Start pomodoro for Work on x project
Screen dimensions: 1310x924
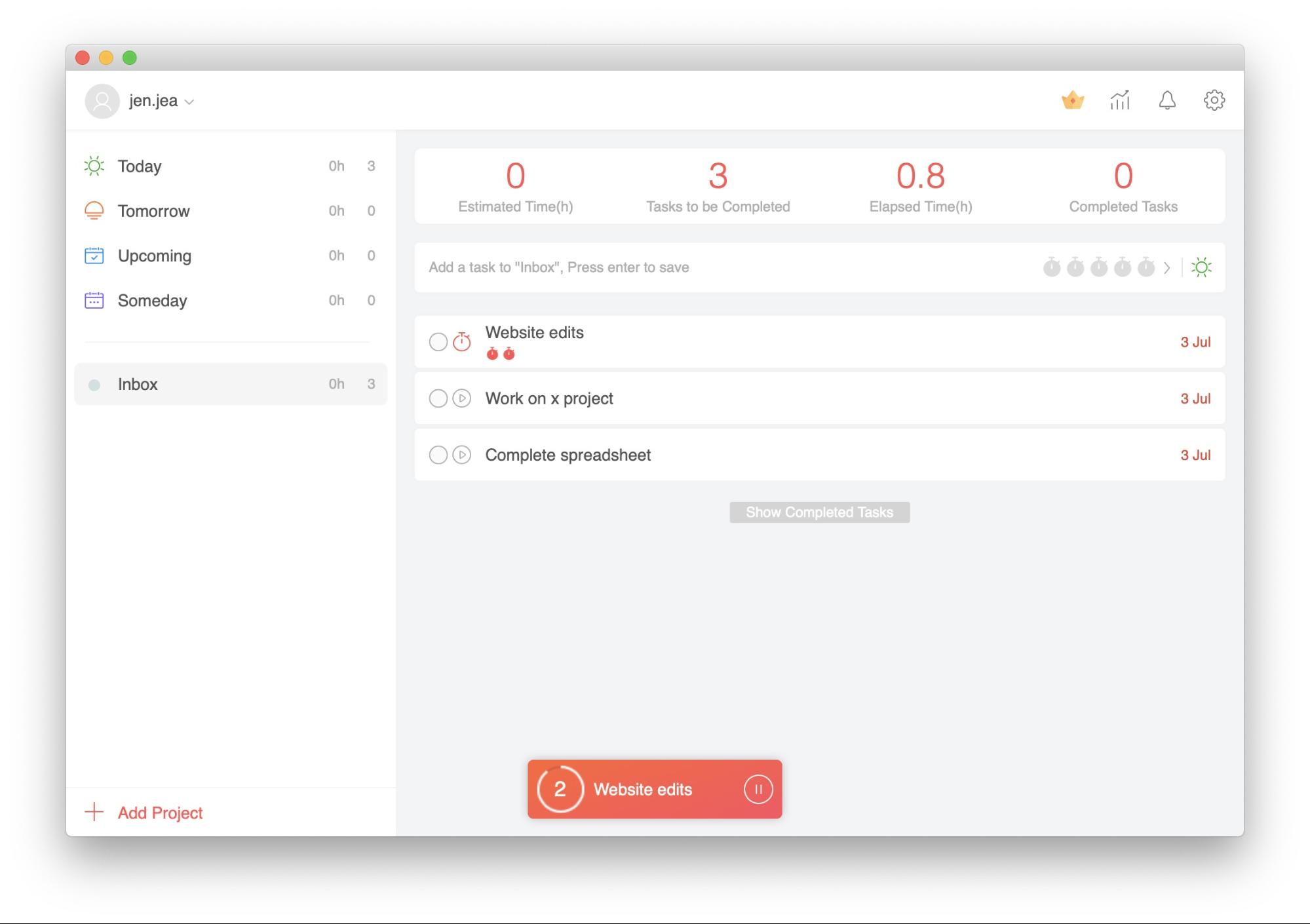click(x=462, y=398)
